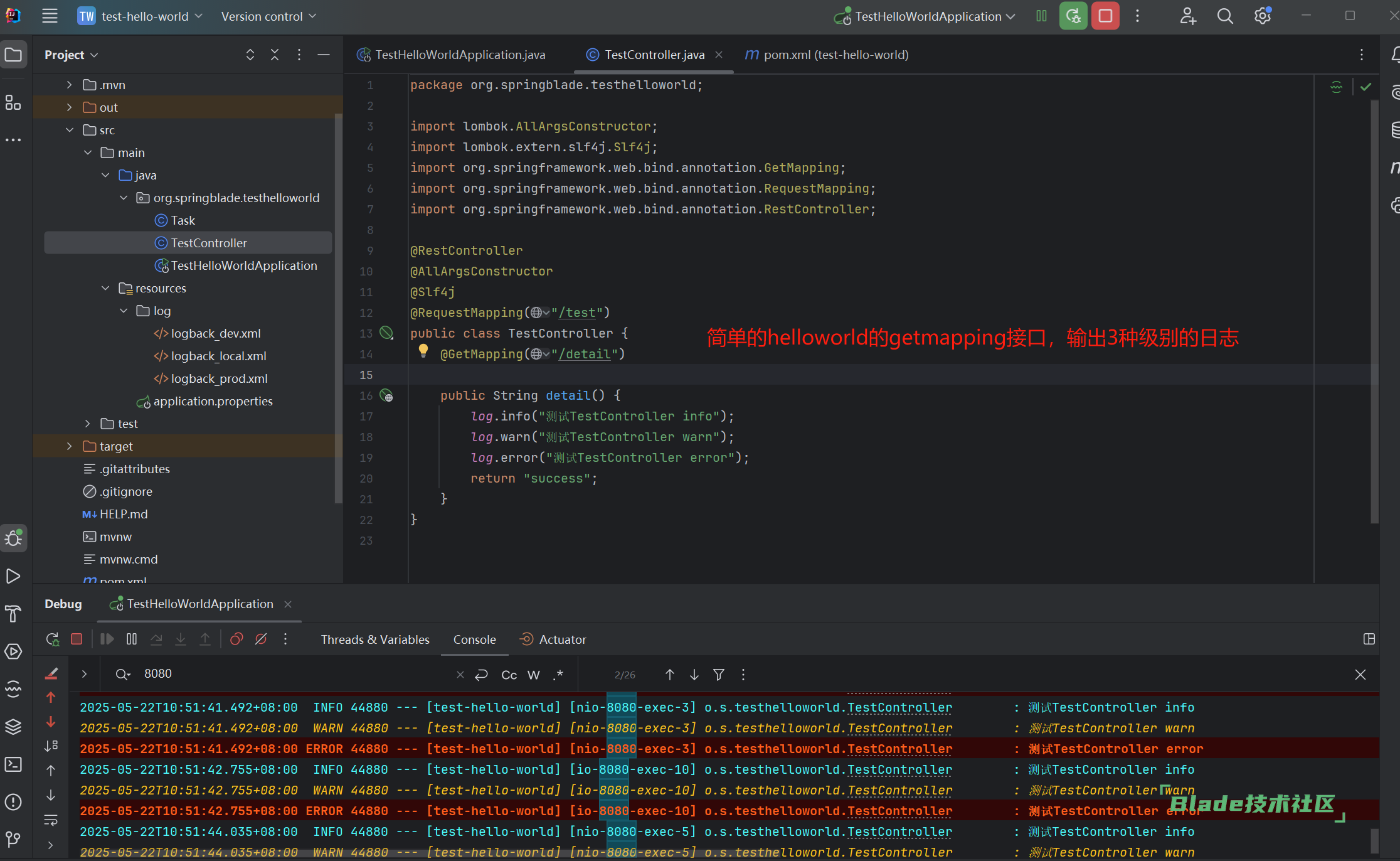Expand the out folder
This screenshot has height=861, width=1400.
pos(70,107)
